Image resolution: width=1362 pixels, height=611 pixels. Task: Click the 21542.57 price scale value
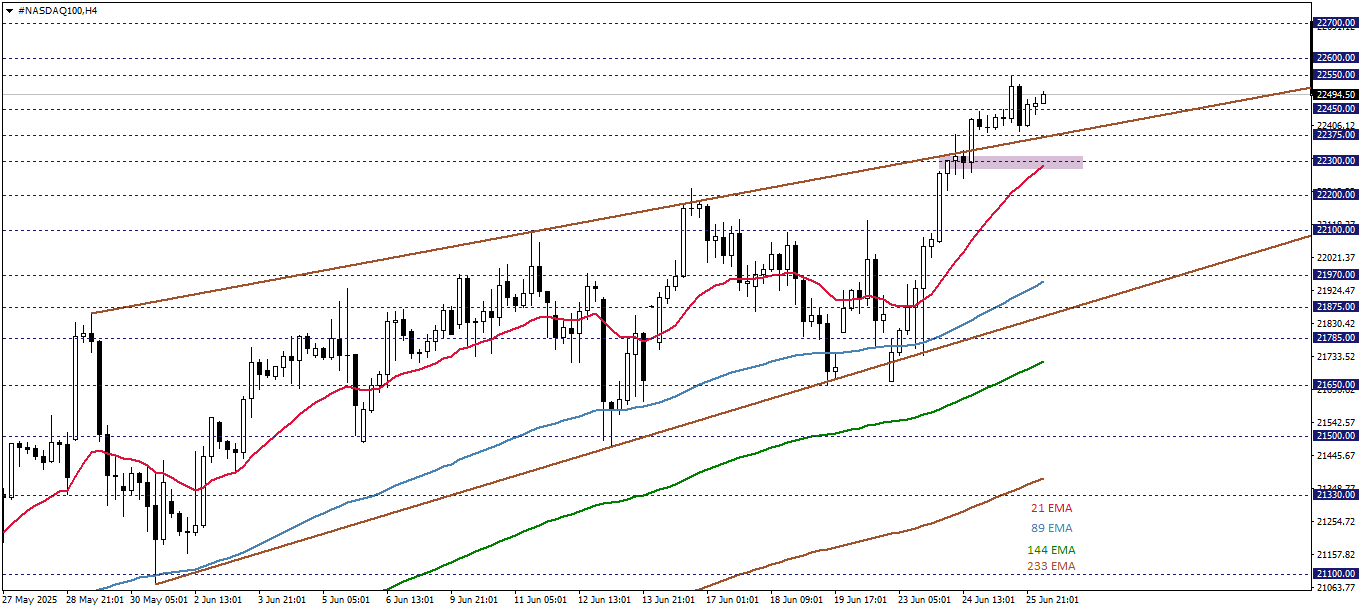(1336, 422)
